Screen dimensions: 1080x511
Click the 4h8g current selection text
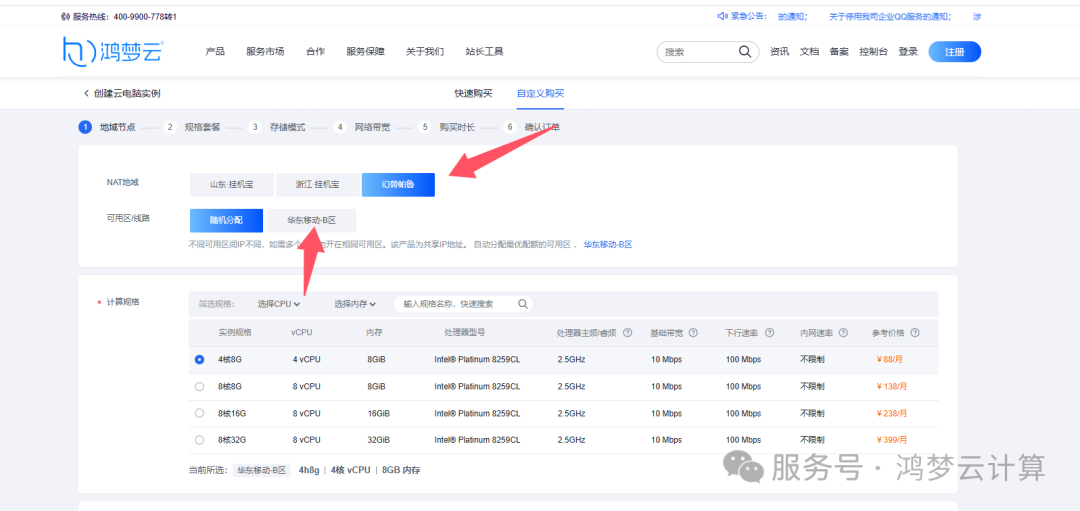point(309,470)
